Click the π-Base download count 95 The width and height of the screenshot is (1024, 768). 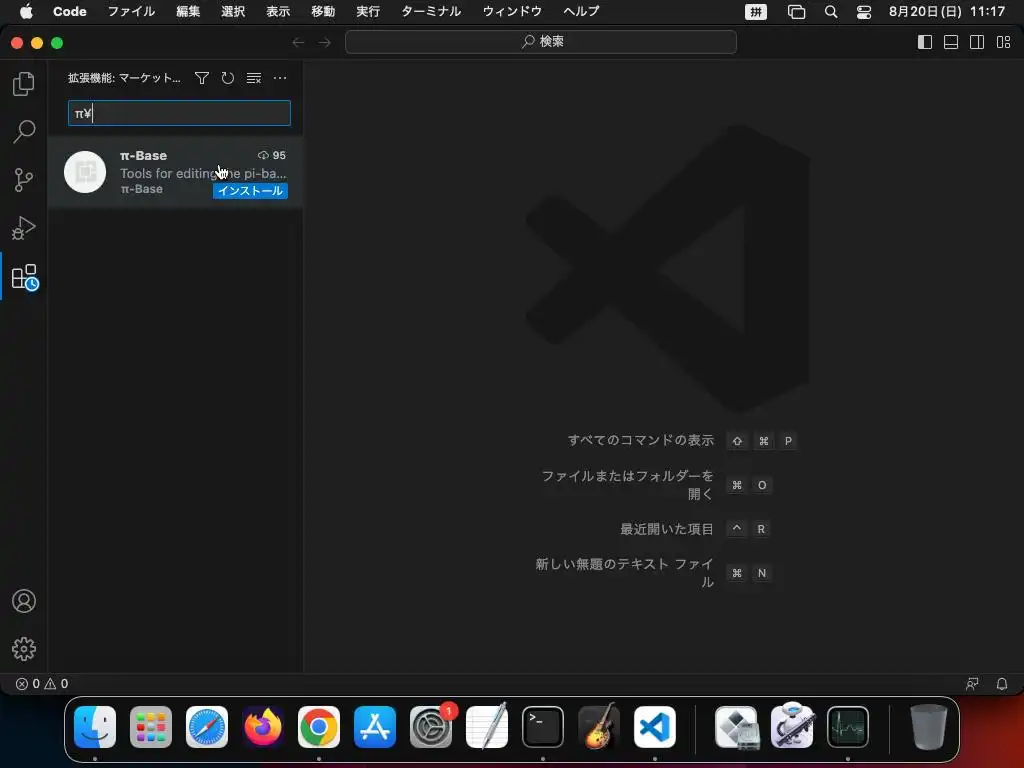click(272, 155)
